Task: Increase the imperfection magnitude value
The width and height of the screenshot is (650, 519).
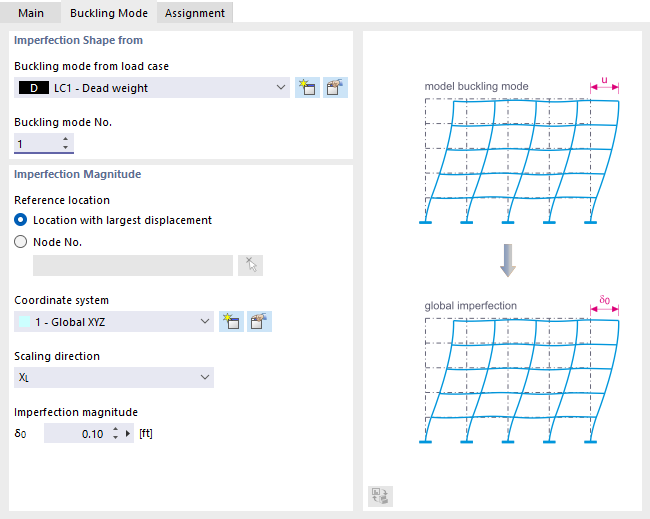Action: (x=115, y=430)
